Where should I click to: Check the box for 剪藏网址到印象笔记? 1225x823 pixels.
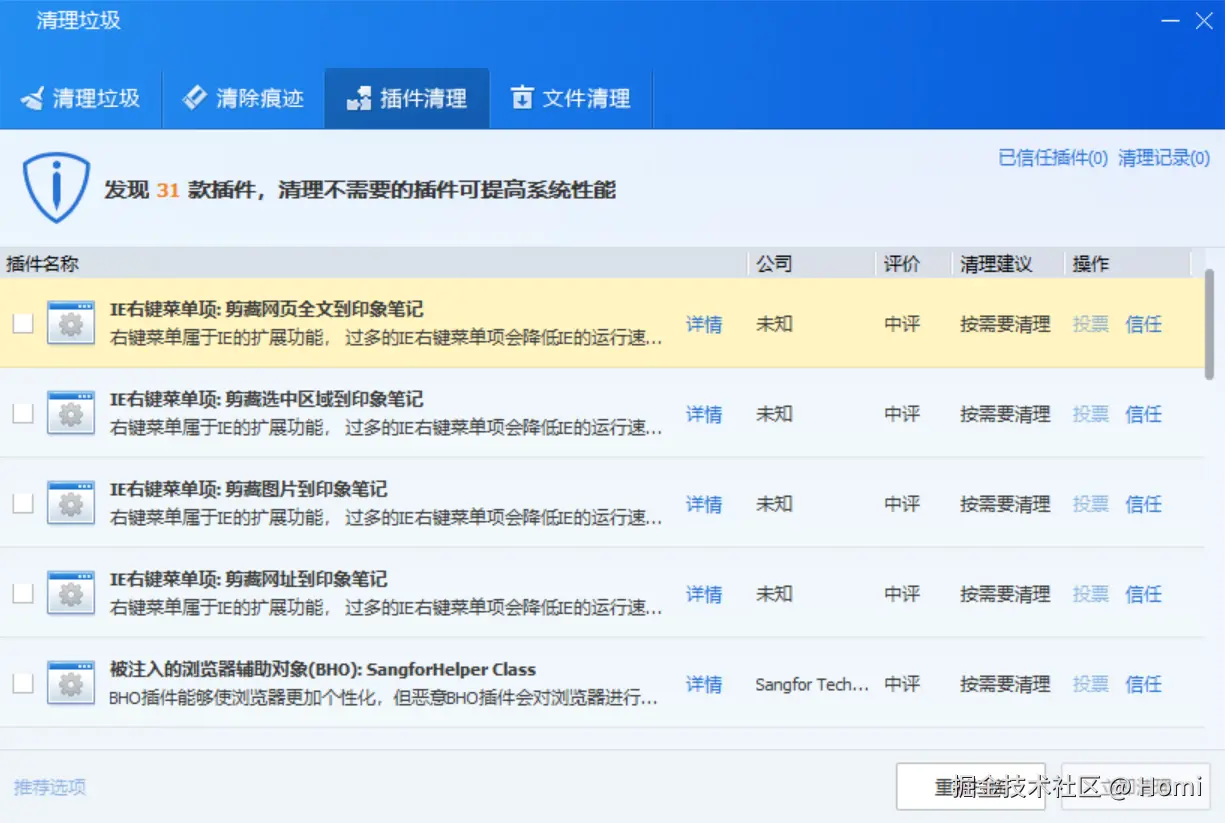(23, 593)
